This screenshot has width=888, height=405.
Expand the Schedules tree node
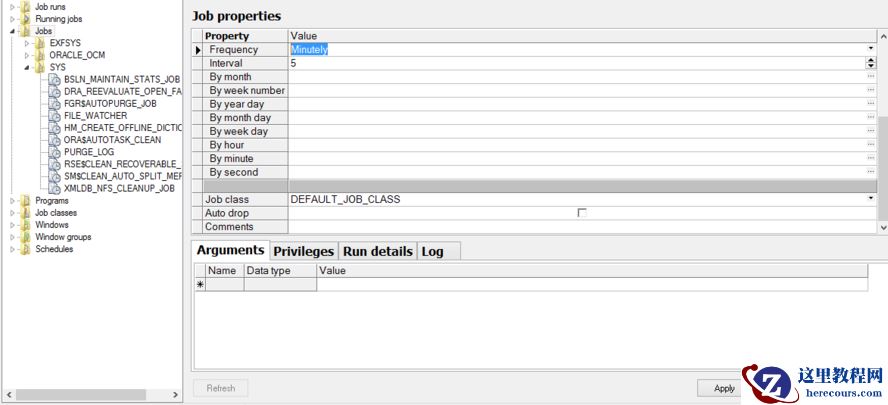(12, 249)
